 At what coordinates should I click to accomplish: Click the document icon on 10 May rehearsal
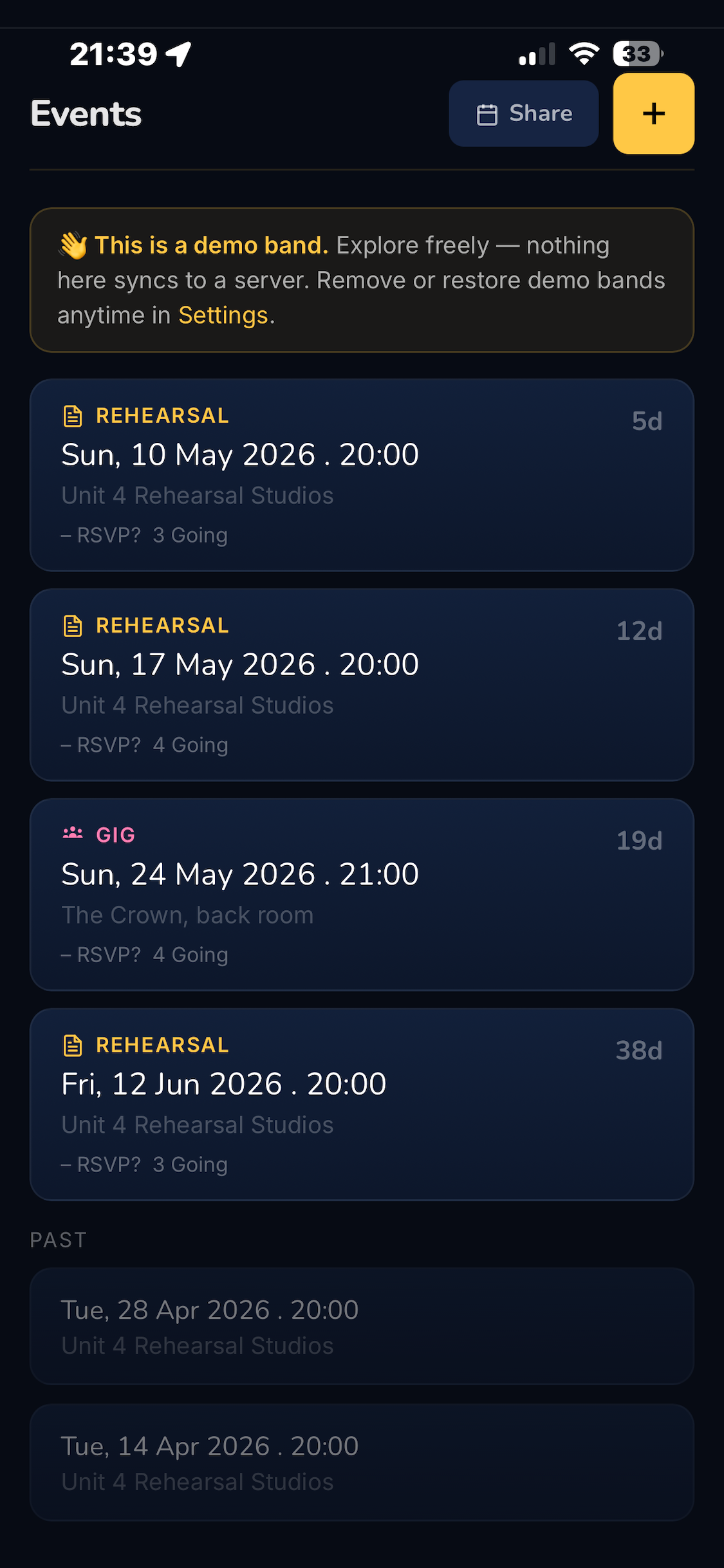(73, 416)
